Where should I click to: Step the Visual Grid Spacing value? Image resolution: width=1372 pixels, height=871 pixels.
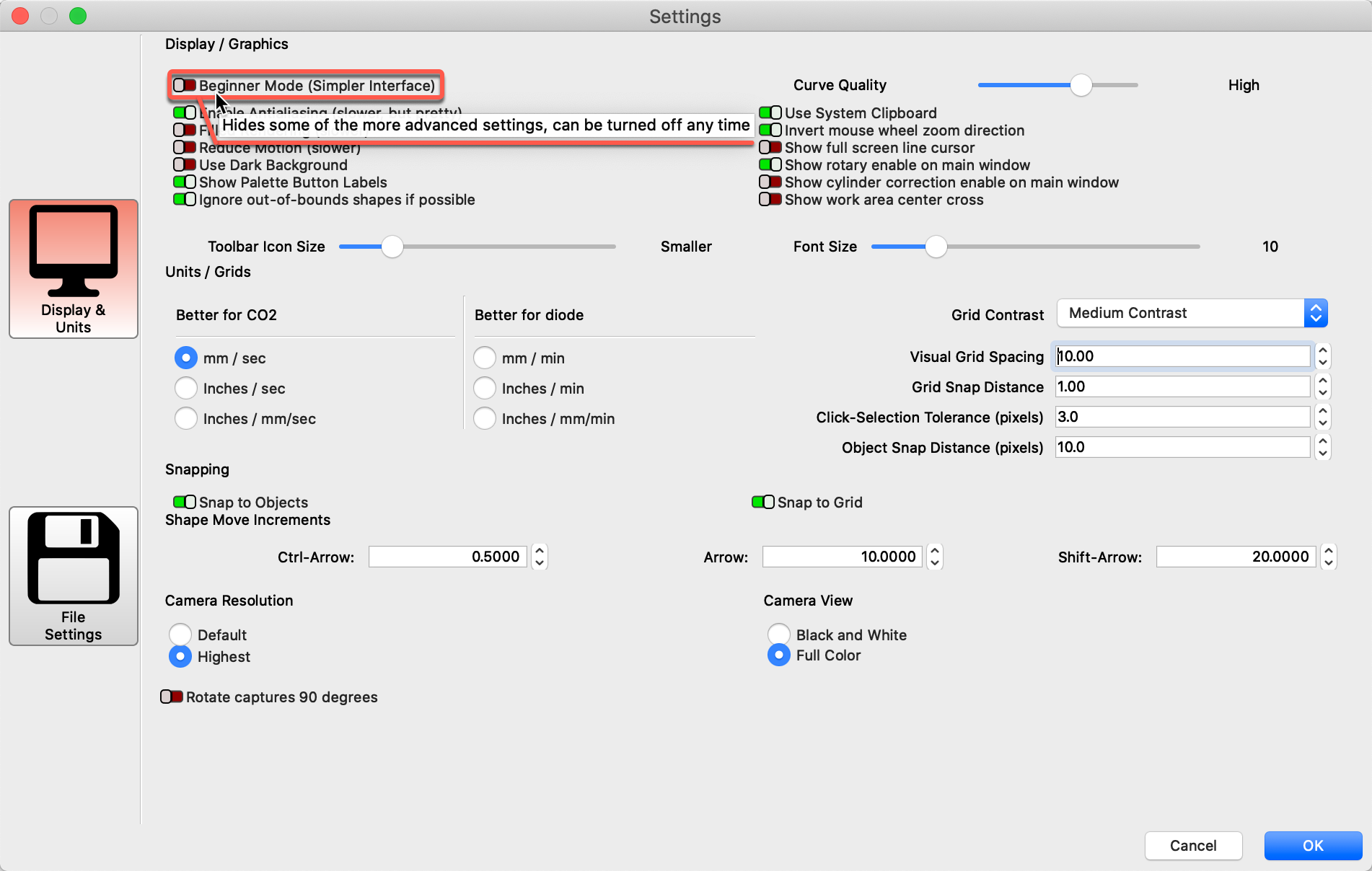[1322, 356]
